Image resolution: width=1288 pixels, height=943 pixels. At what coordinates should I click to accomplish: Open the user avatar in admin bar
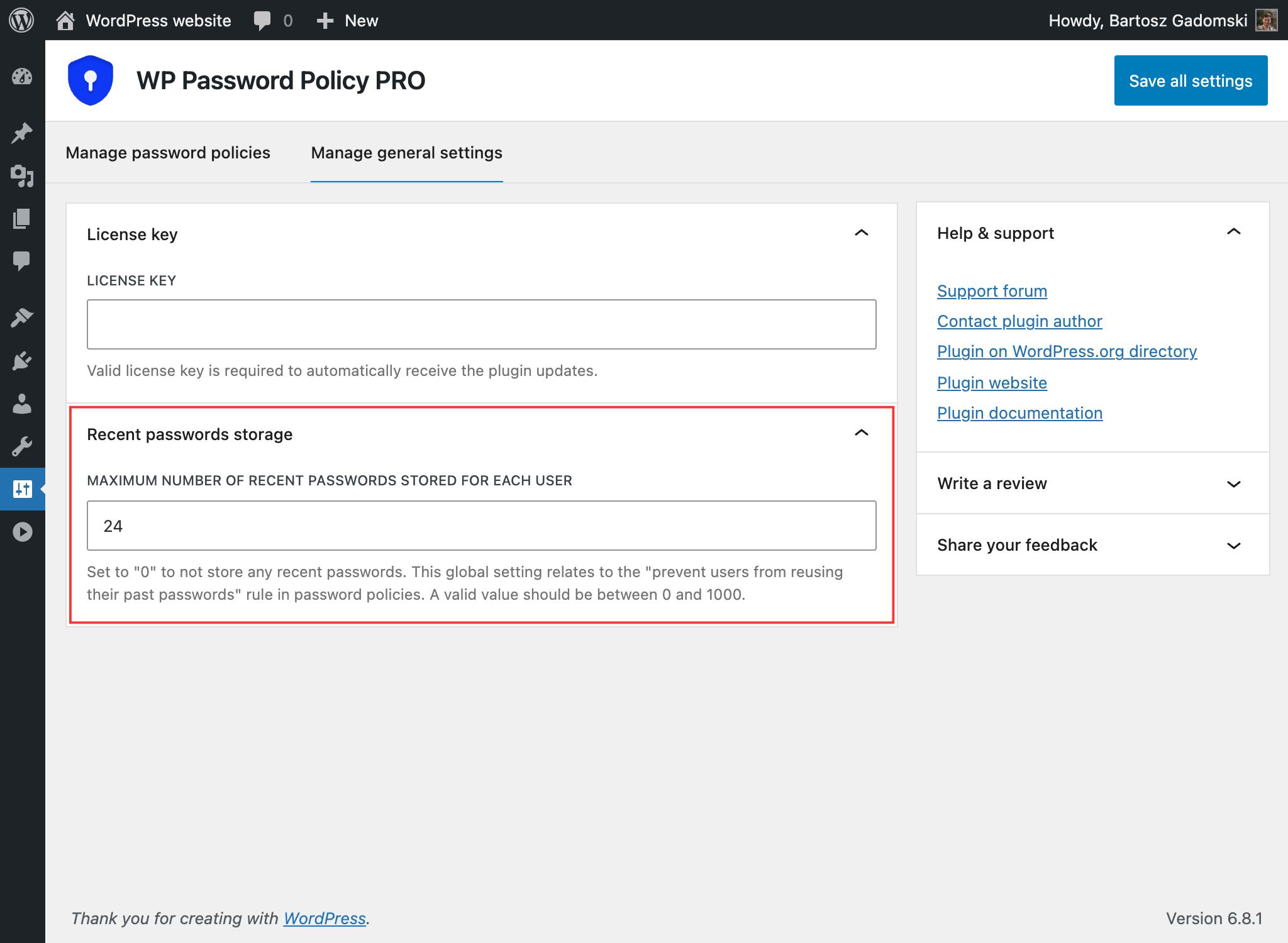pos(1266,20)
